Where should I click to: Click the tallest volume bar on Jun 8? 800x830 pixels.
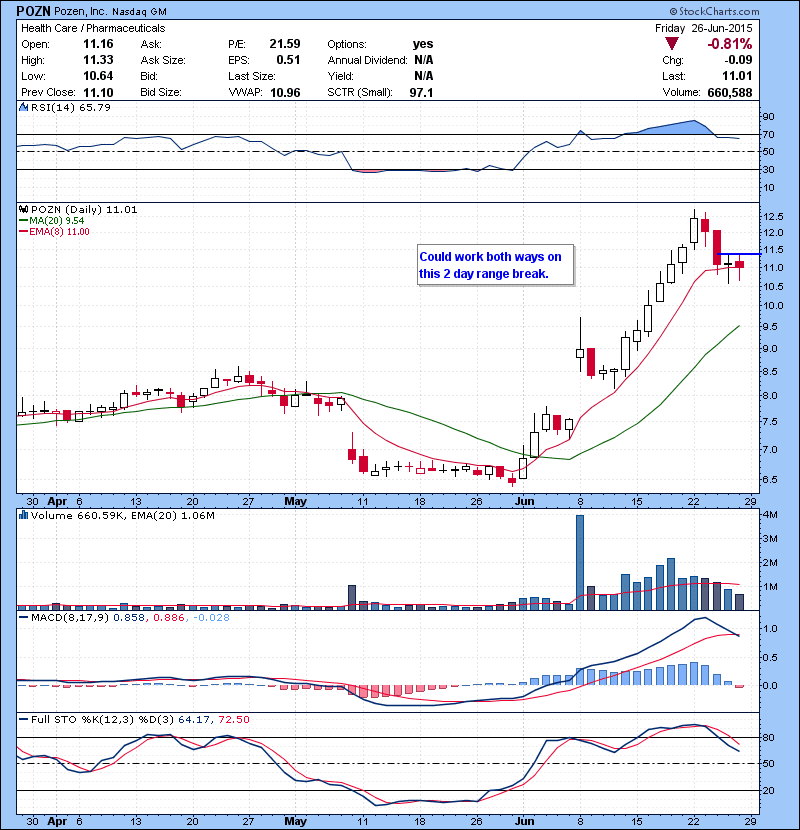coord(580,562)
